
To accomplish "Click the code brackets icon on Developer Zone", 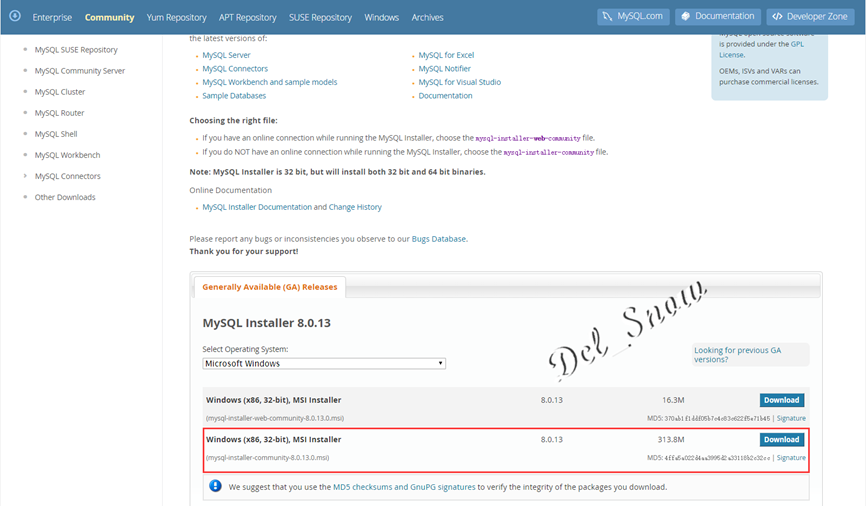I will [777, 17].
